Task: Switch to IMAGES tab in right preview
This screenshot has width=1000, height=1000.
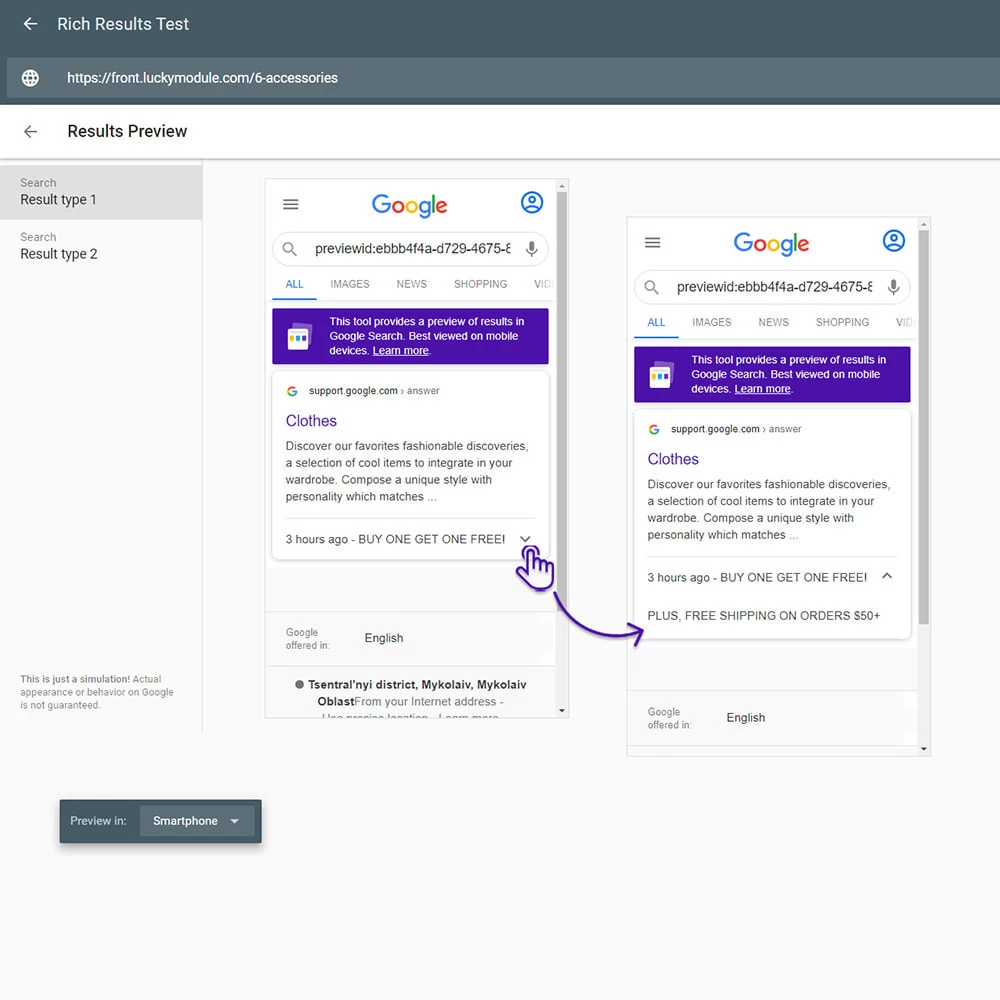Action: pyautogui.click(x=712, y=323)
